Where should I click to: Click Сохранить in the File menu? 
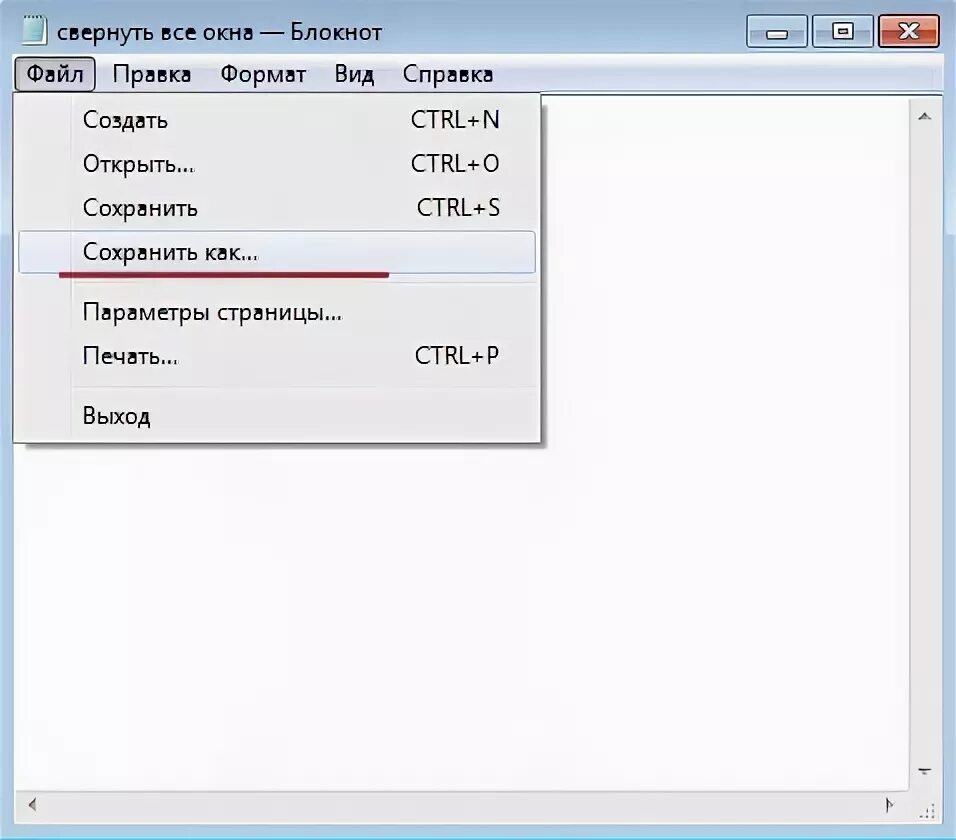tap(277, 208)
